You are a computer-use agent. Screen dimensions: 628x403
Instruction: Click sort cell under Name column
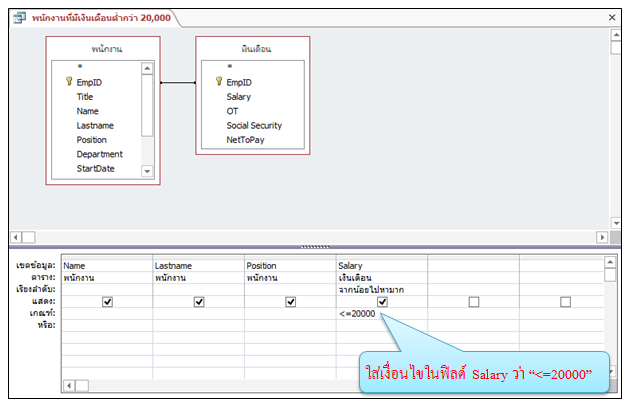pos(107,290)
